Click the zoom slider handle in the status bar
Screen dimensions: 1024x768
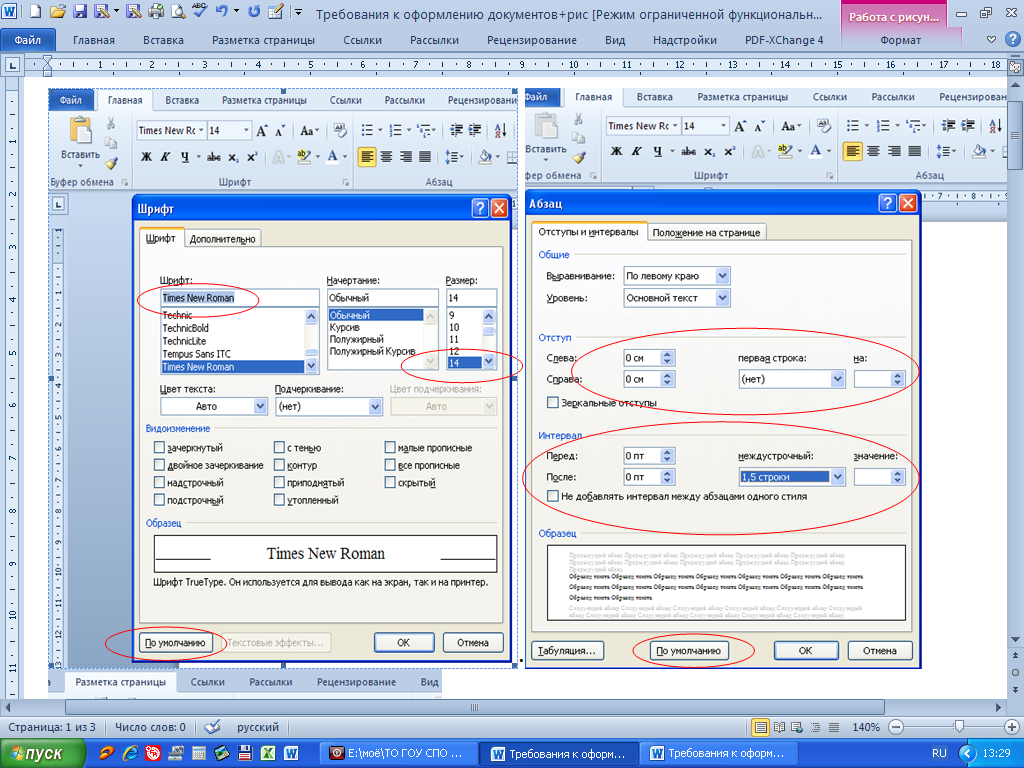click(x=959, y=726)
